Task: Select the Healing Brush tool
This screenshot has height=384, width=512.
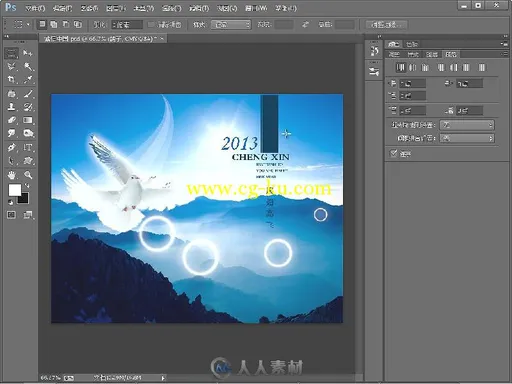Action: coord(11,94)
